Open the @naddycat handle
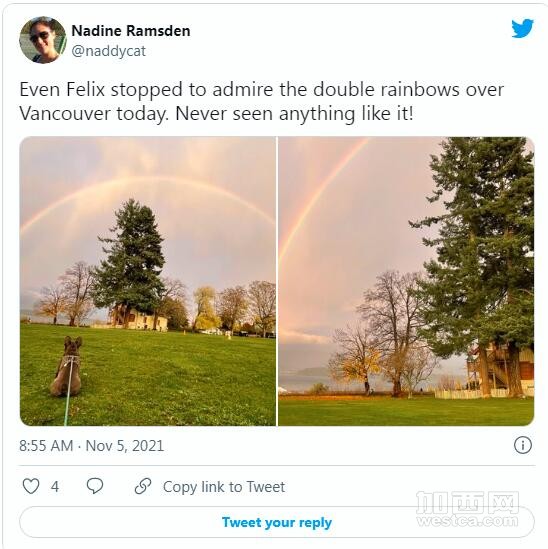This screenshot has height=549, width=548. pyautogui.click(x=109, y=51)
